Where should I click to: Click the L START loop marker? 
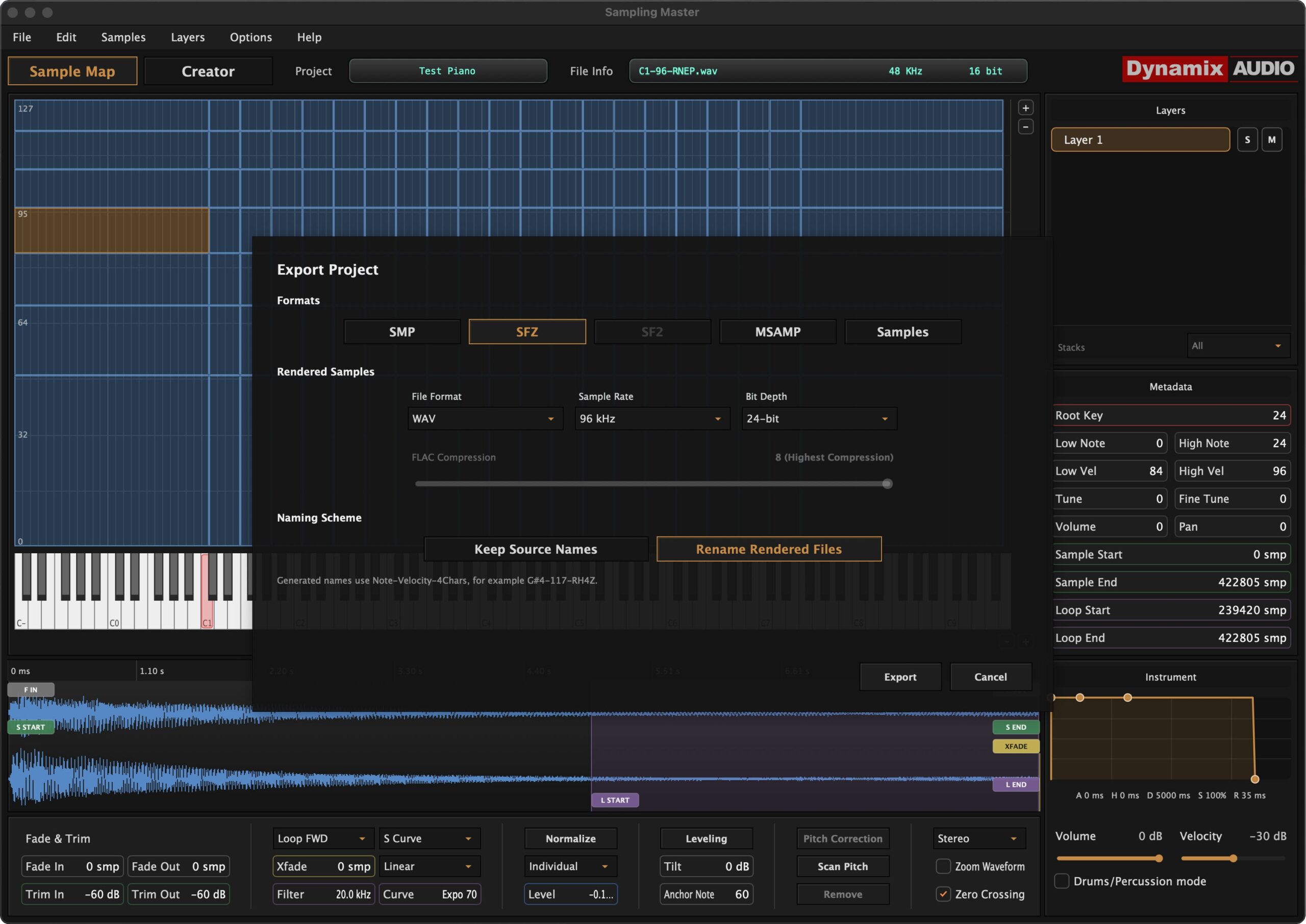click(615, 800)
